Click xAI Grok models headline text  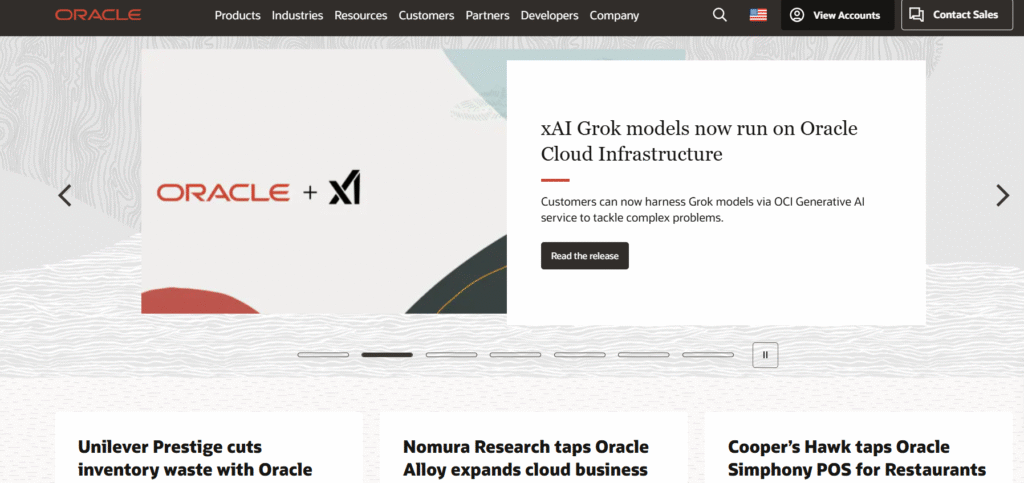(699, 141)
